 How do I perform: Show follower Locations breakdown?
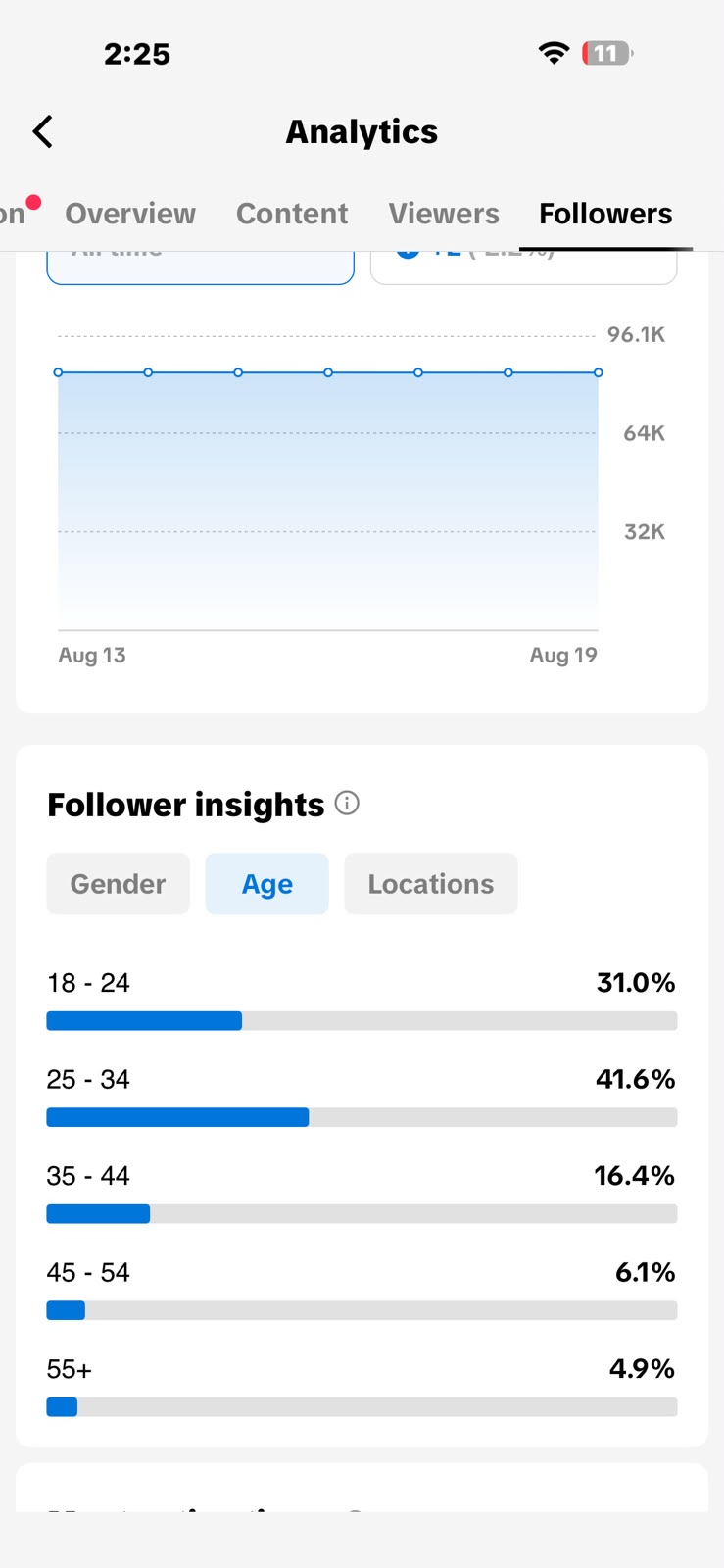pyautogui.click(x=431, y=884)
